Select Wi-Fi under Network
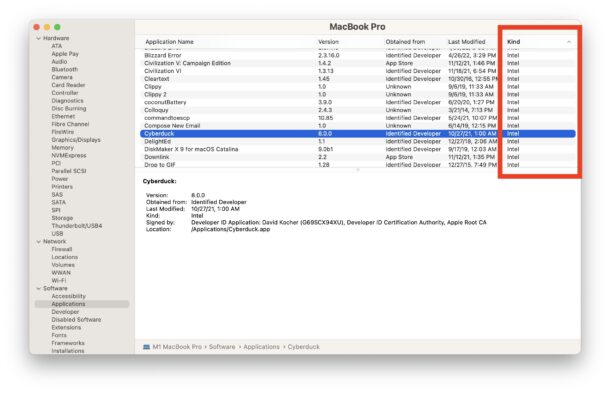 [59, 280]
